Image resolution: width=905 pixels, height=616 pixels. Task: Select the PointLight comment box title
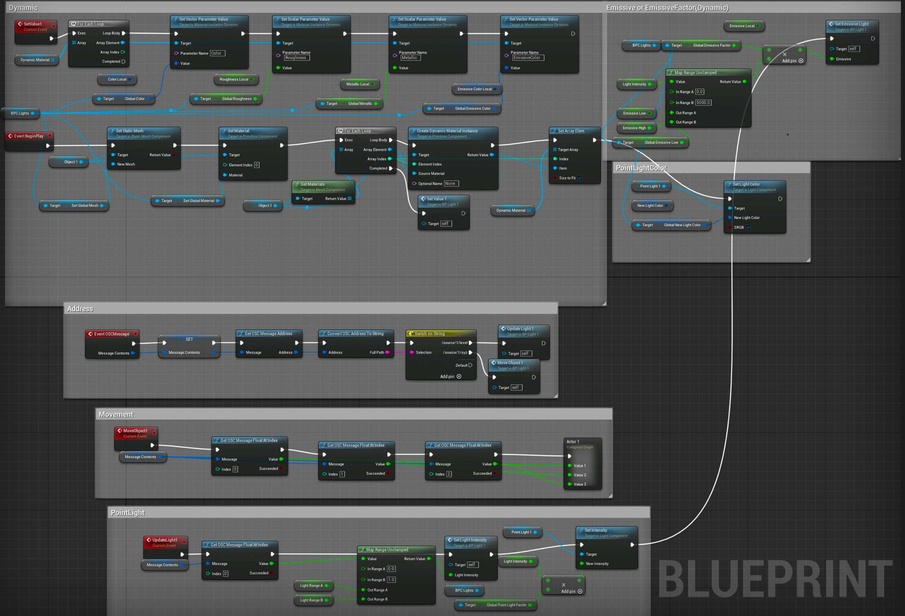128,513
